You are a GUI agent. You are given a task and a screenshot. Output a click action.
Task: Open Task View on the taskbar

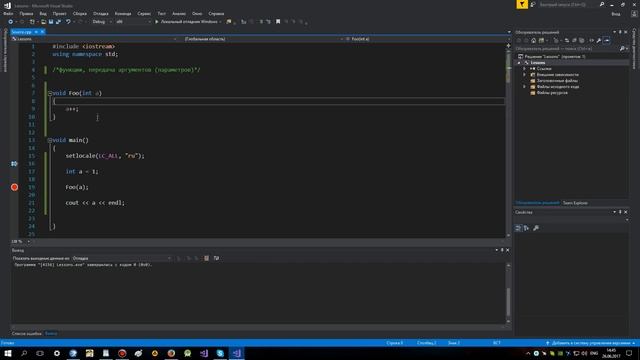(40, 353)
